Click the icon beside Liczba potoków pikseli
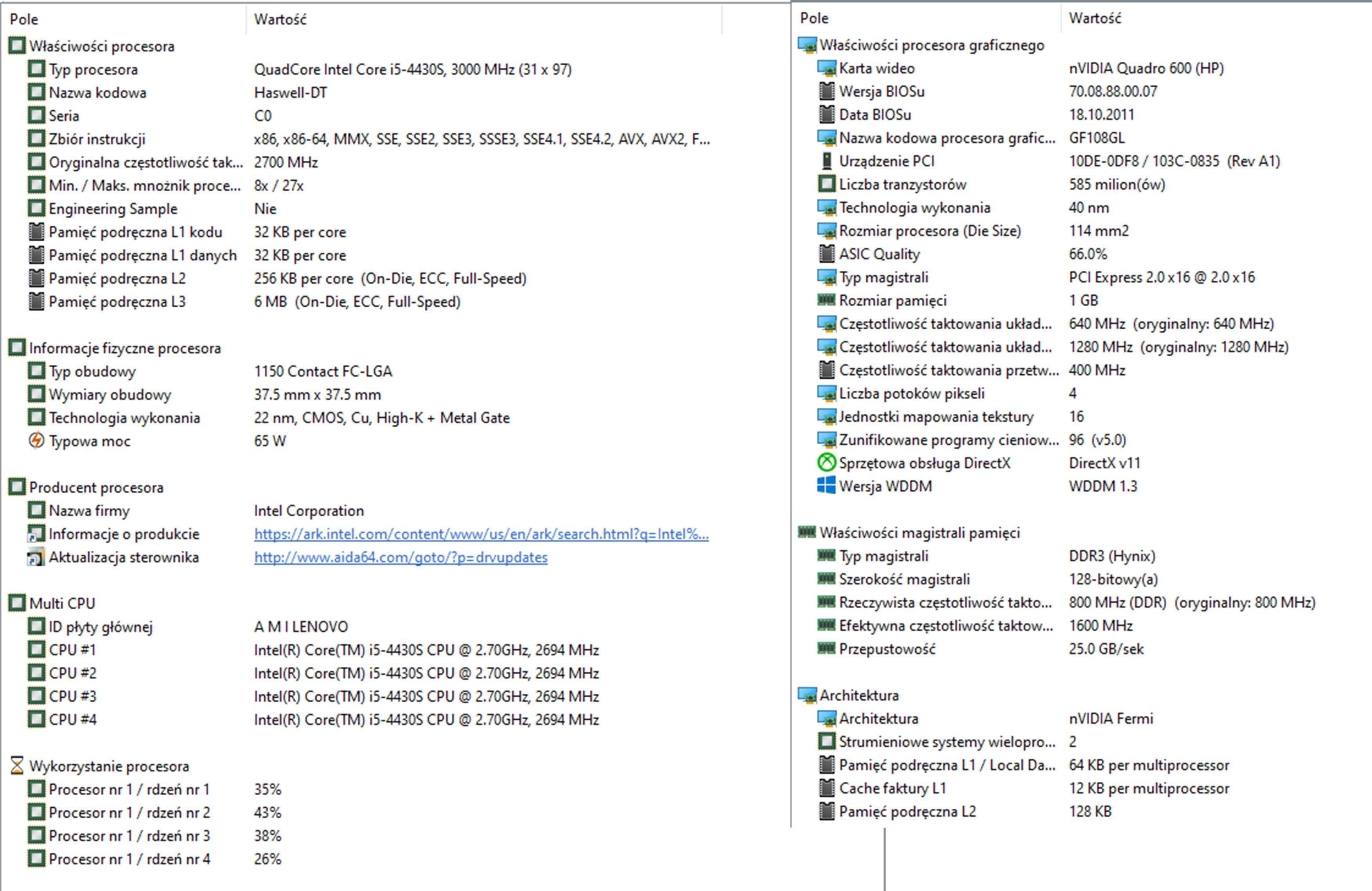This screenshot has width=1372, height=891. point(827,393)
